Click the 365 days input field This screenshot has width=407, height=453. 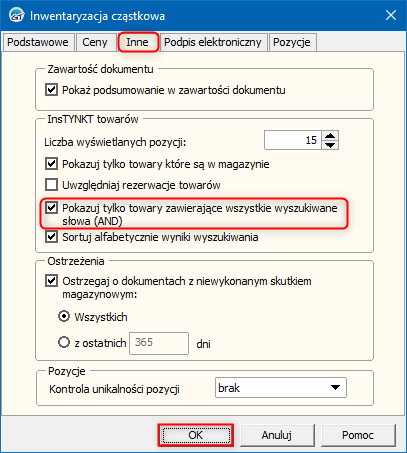point(159,343)
